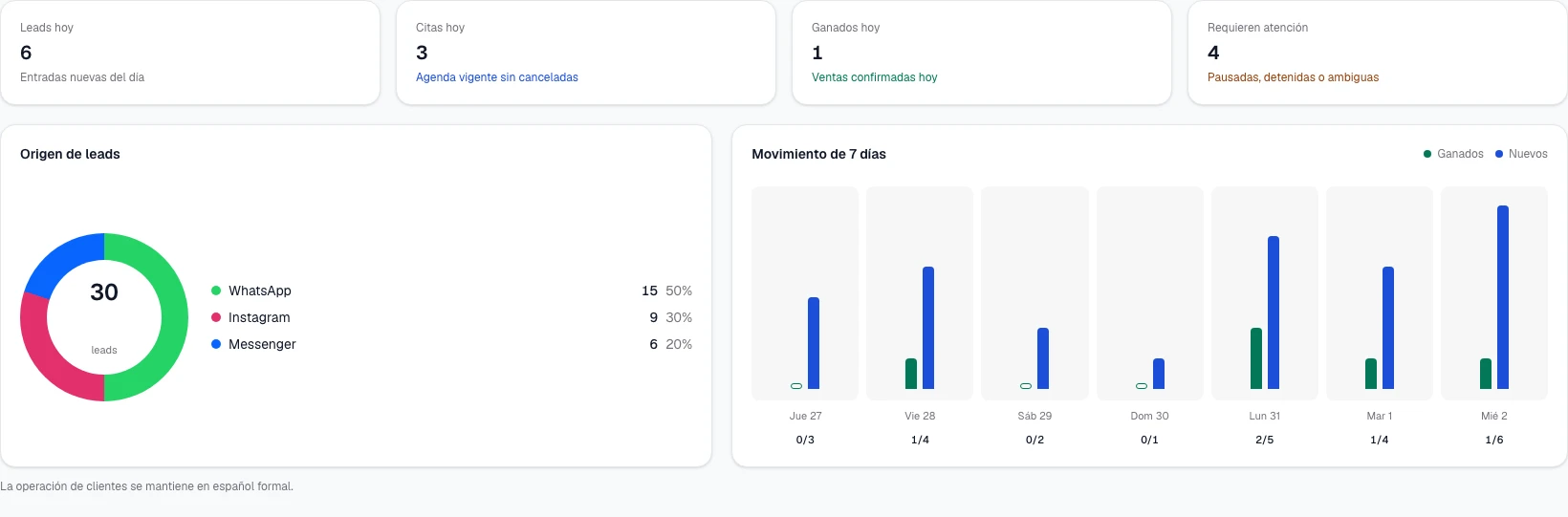Image resolution: width=1568 pixels, height=517 pixels.
Task: Click the 'Movimiento de 7 días' heading
Action: (x=818, y=154)
